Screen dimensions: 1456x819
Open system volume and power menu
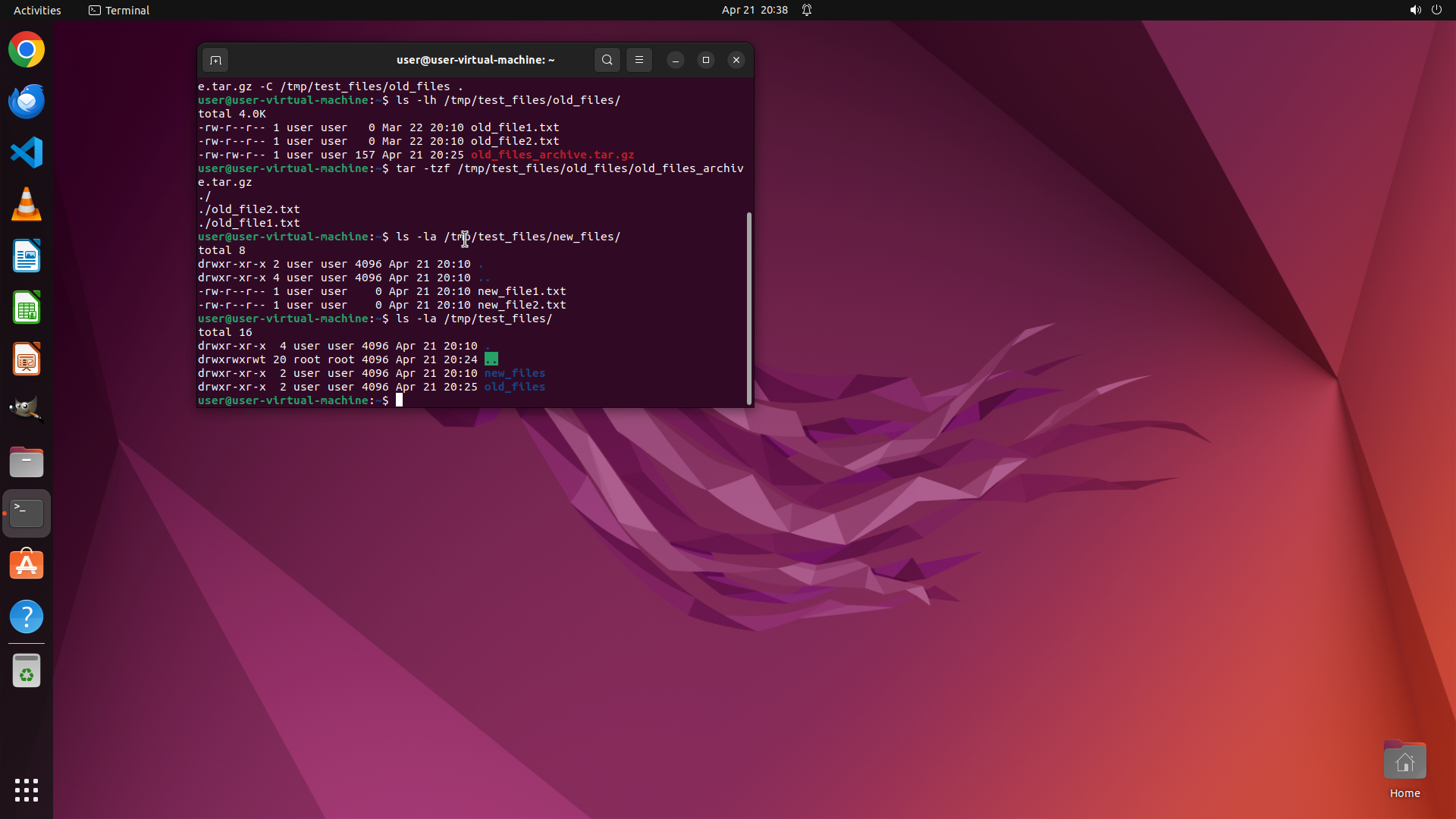click(x=1425, y=10)
